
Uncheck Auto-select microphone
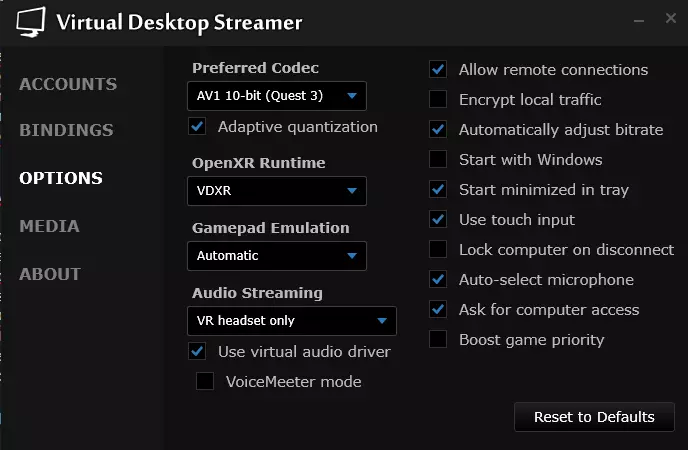pyautogui.click(x=438, y=279)
